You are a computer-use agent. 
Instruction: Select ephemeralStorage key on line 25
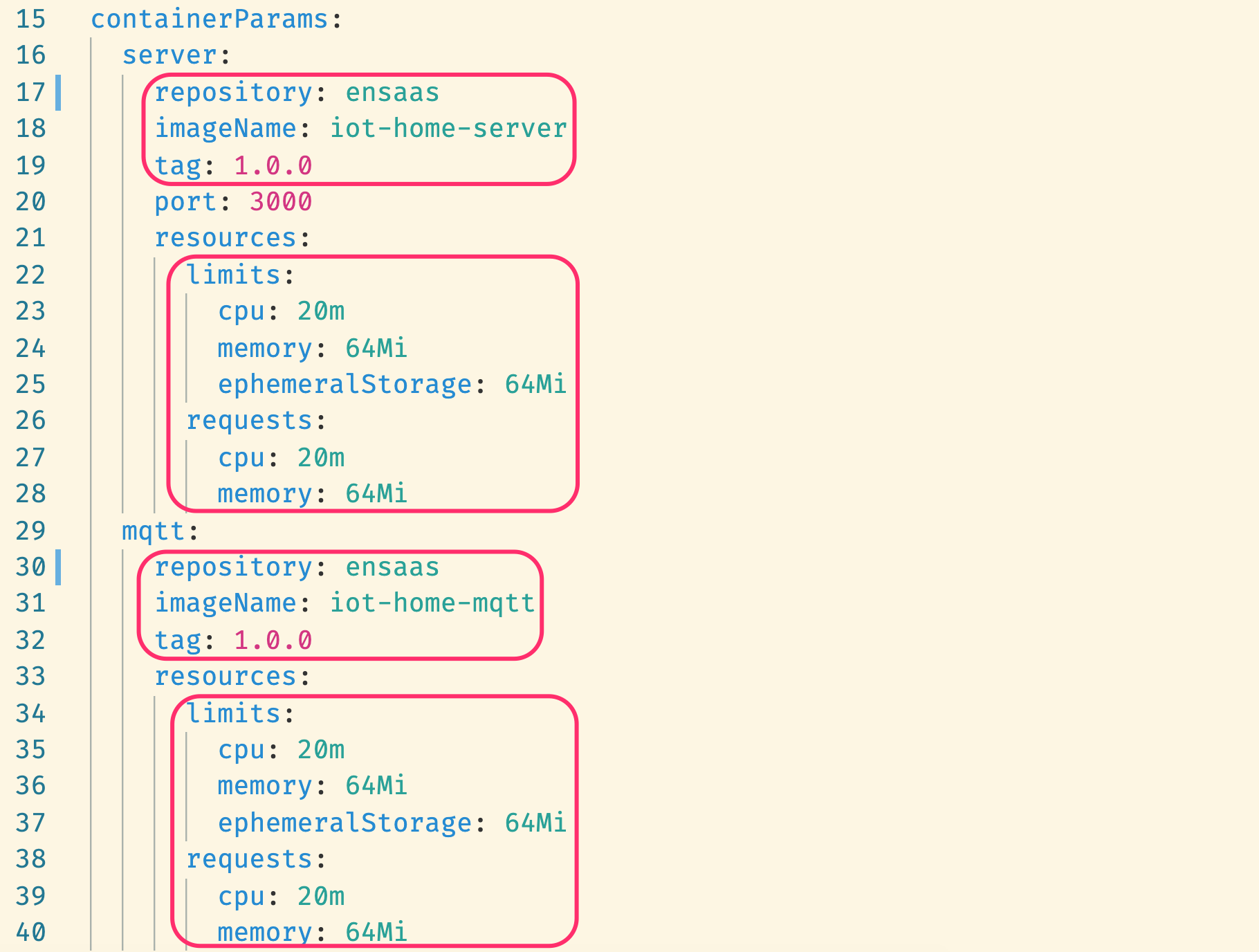pos(344,385)
